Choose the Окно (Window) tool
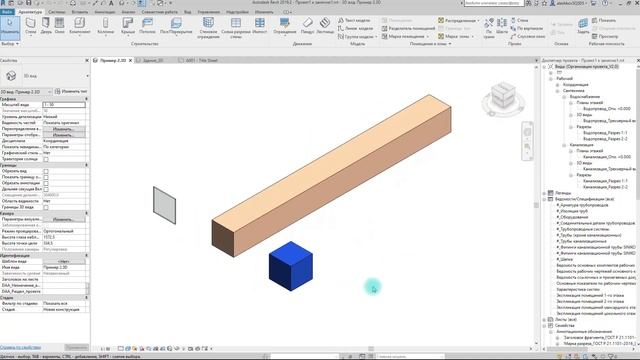This screenshot has width=640, height=360. 60,25
